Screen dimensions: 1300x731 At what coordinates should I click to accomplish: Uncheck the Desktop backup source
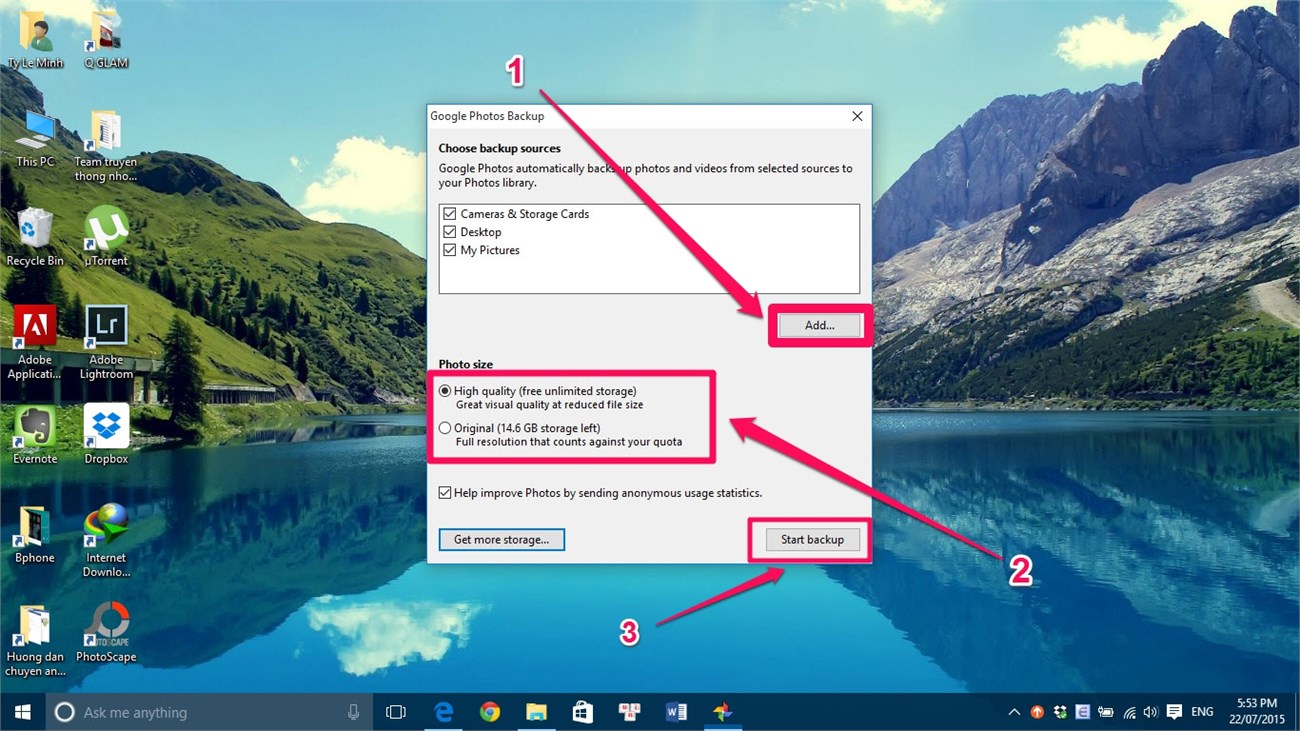449,232
